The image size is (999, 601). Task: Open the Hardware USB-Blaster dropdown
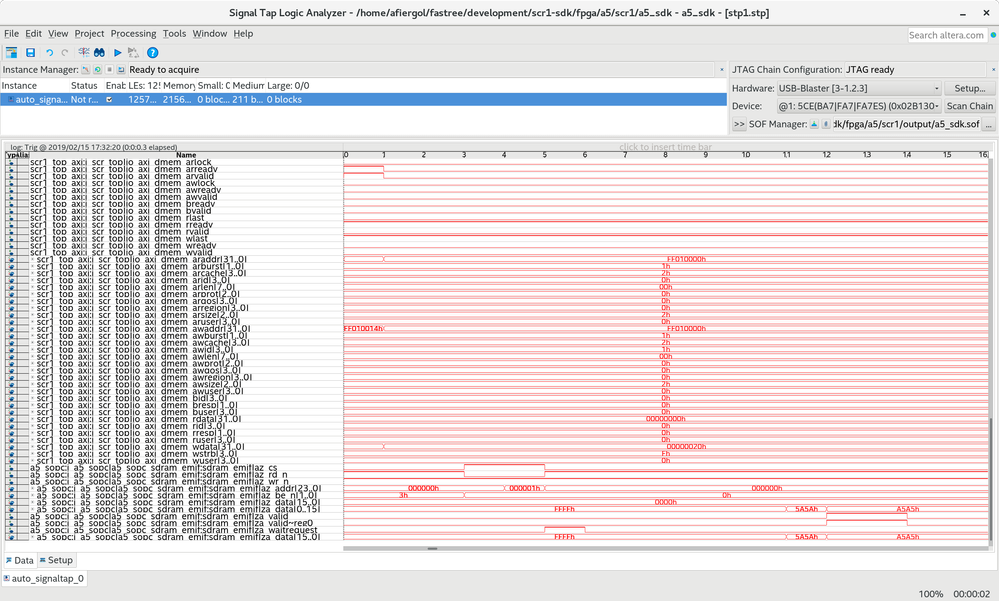[x=859, y=88]
